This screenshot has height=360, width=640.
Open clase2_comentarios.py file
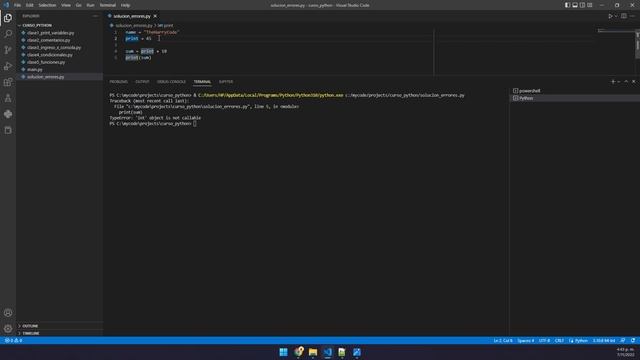tap(49, 40)
